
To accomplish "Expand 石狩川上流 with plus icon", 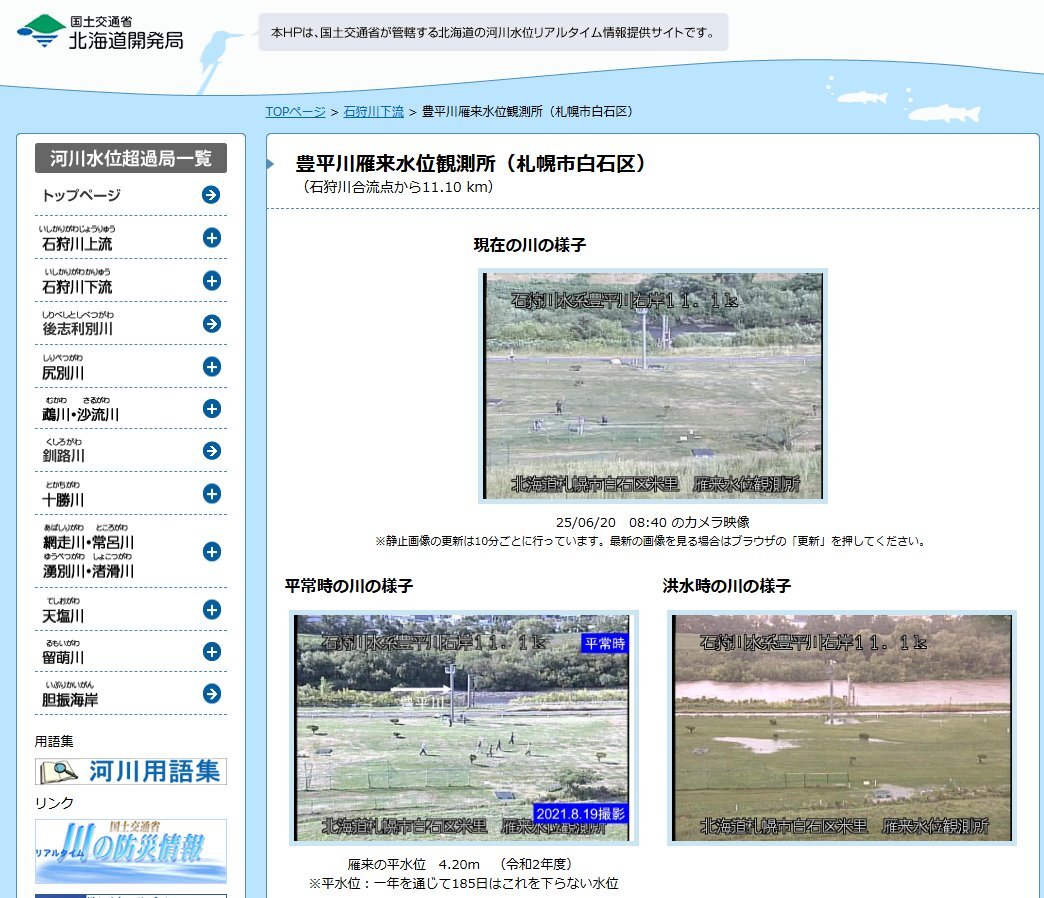I will (x=211, y=238).
